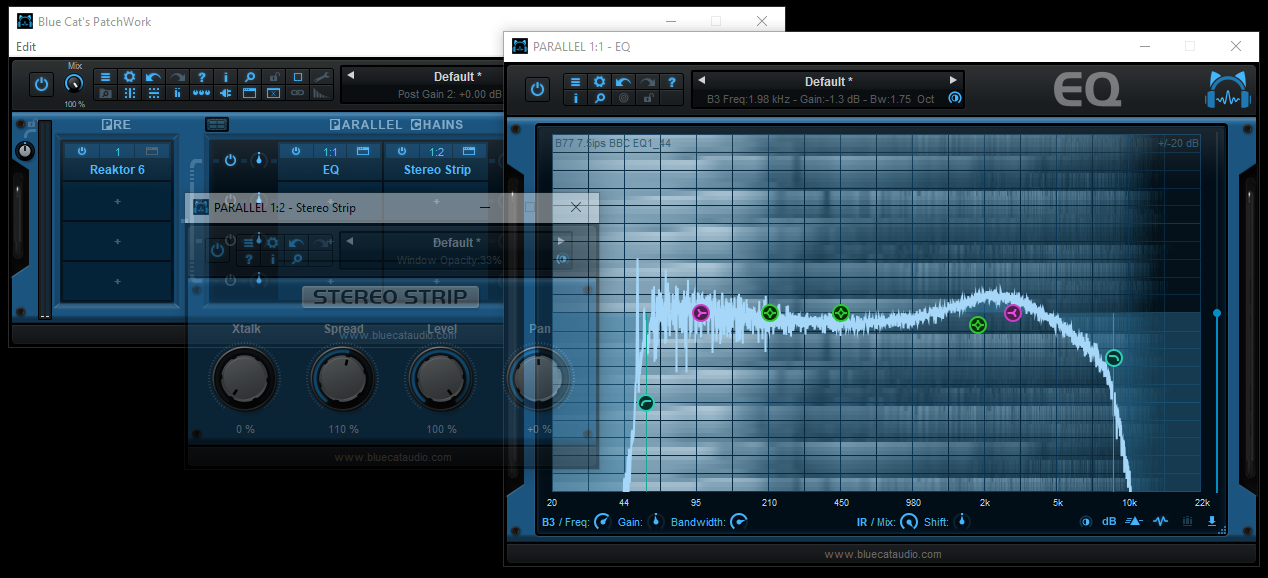Show Stereo Strip editor window icon
Screen dimensions: 1268x578
click(469, 151)
